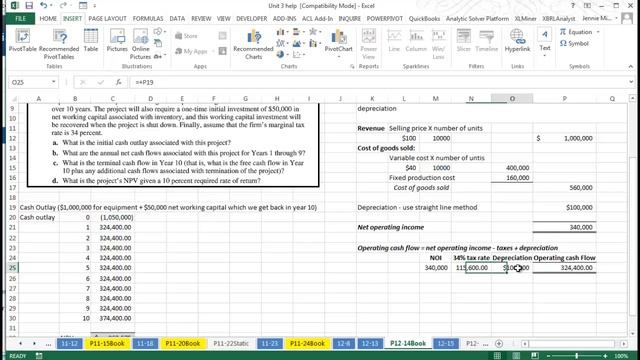Click the Save icon in quick access toolbar
The image size is (640, 360).
tap(29, 6)
